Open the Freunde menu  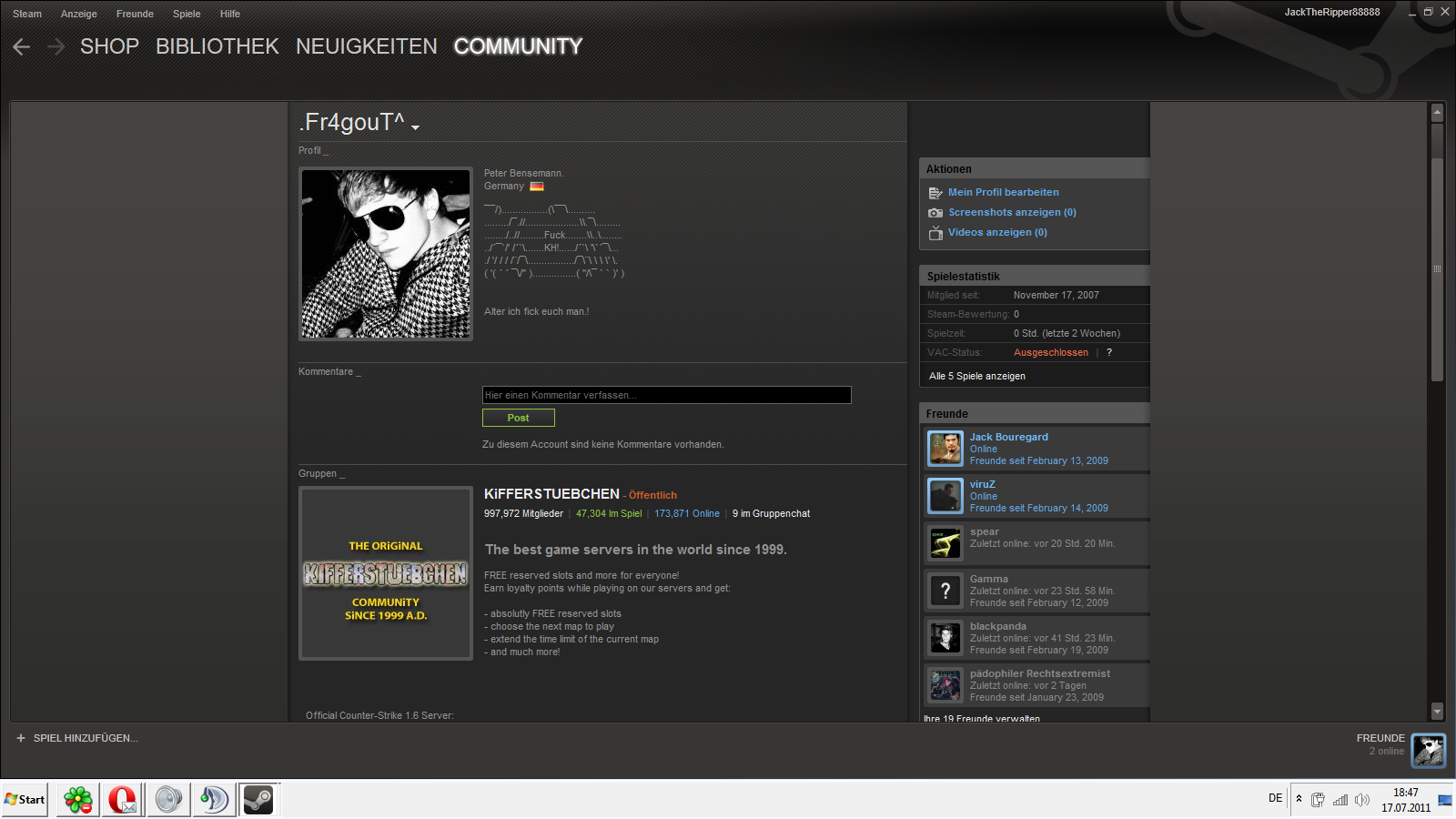tap(135, 14)
